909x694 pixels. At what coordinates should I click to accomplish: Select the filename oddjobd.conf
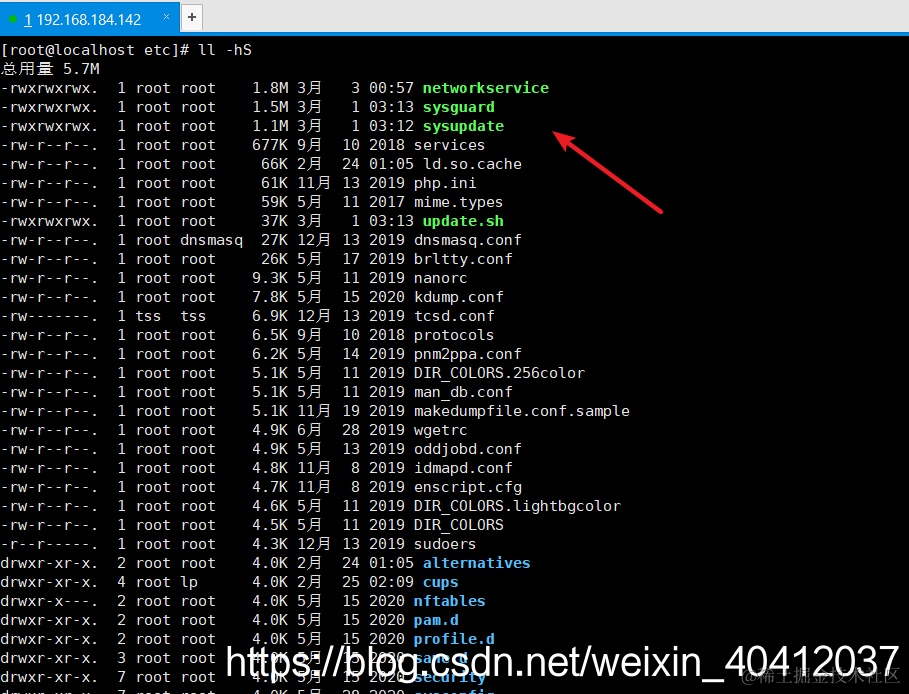click(468, 449)
